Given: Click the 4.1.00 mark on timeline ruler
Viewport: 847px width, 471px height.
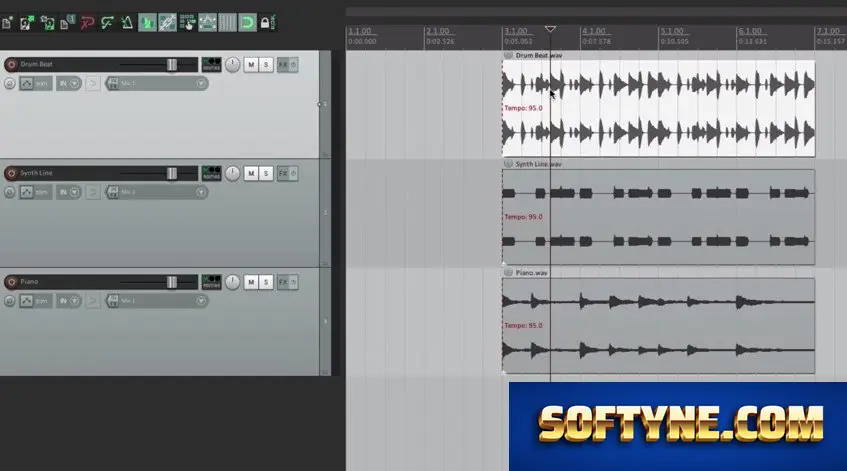Looking at the screenshot, I should point(594,31).
